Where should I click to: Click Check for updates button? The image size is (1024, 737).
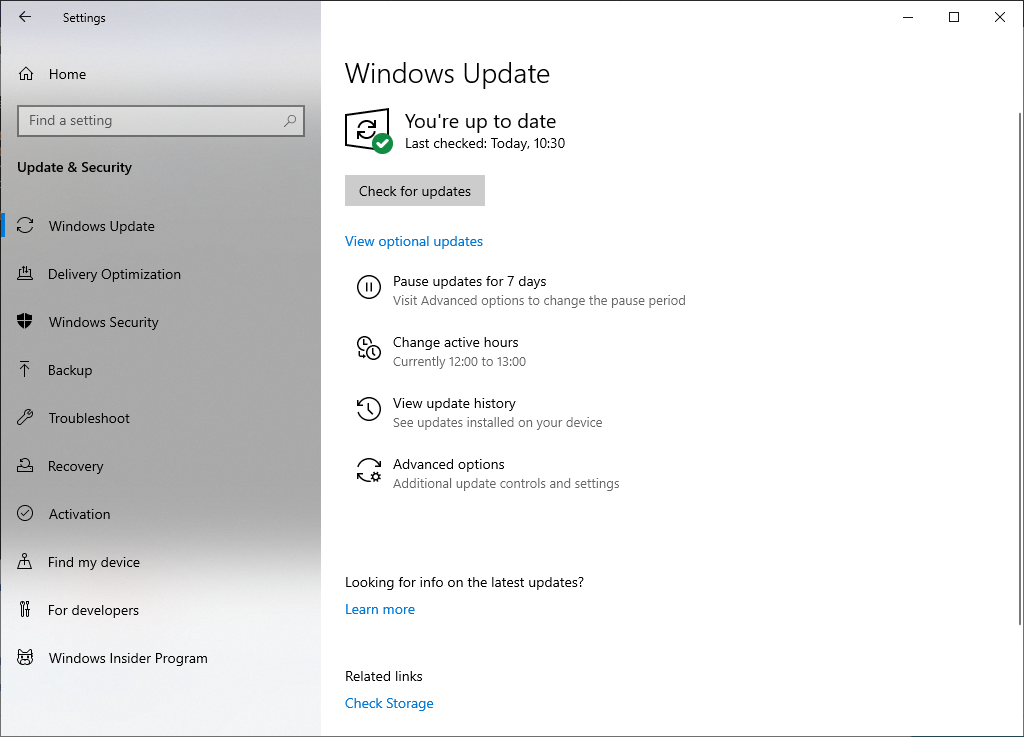[x=415, y=191]
